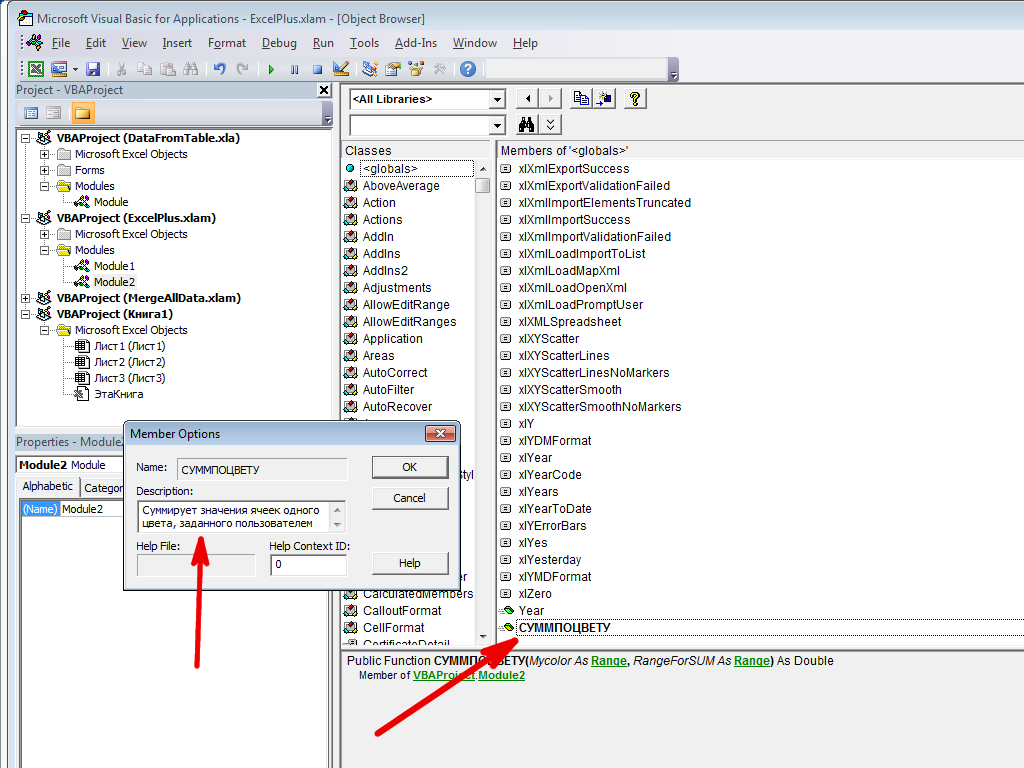Screen dimensions: 1024x768
Task: Click the Classes list scrollbar thumb
Action: point(483,185)
